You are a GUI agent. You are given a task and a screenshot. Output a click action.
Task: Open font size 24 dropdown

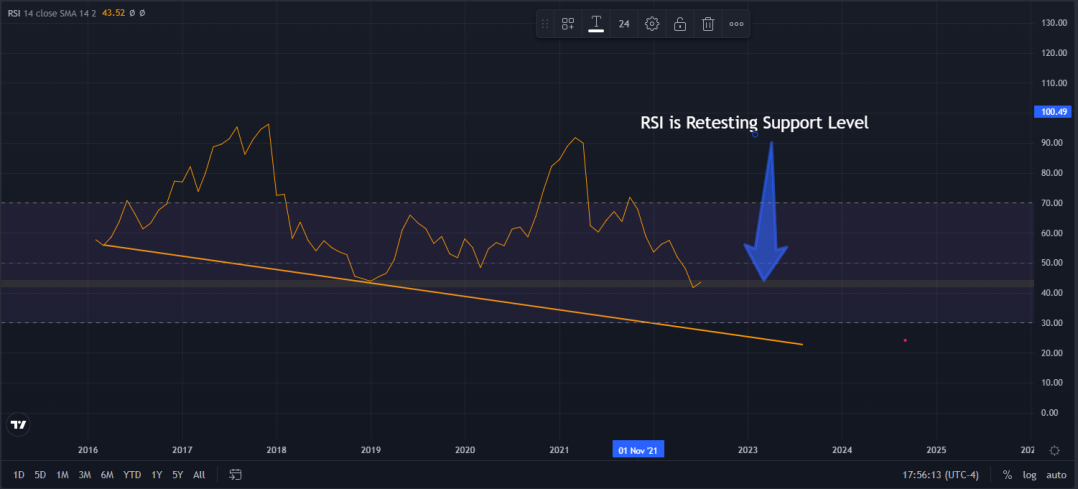point(624,24)
